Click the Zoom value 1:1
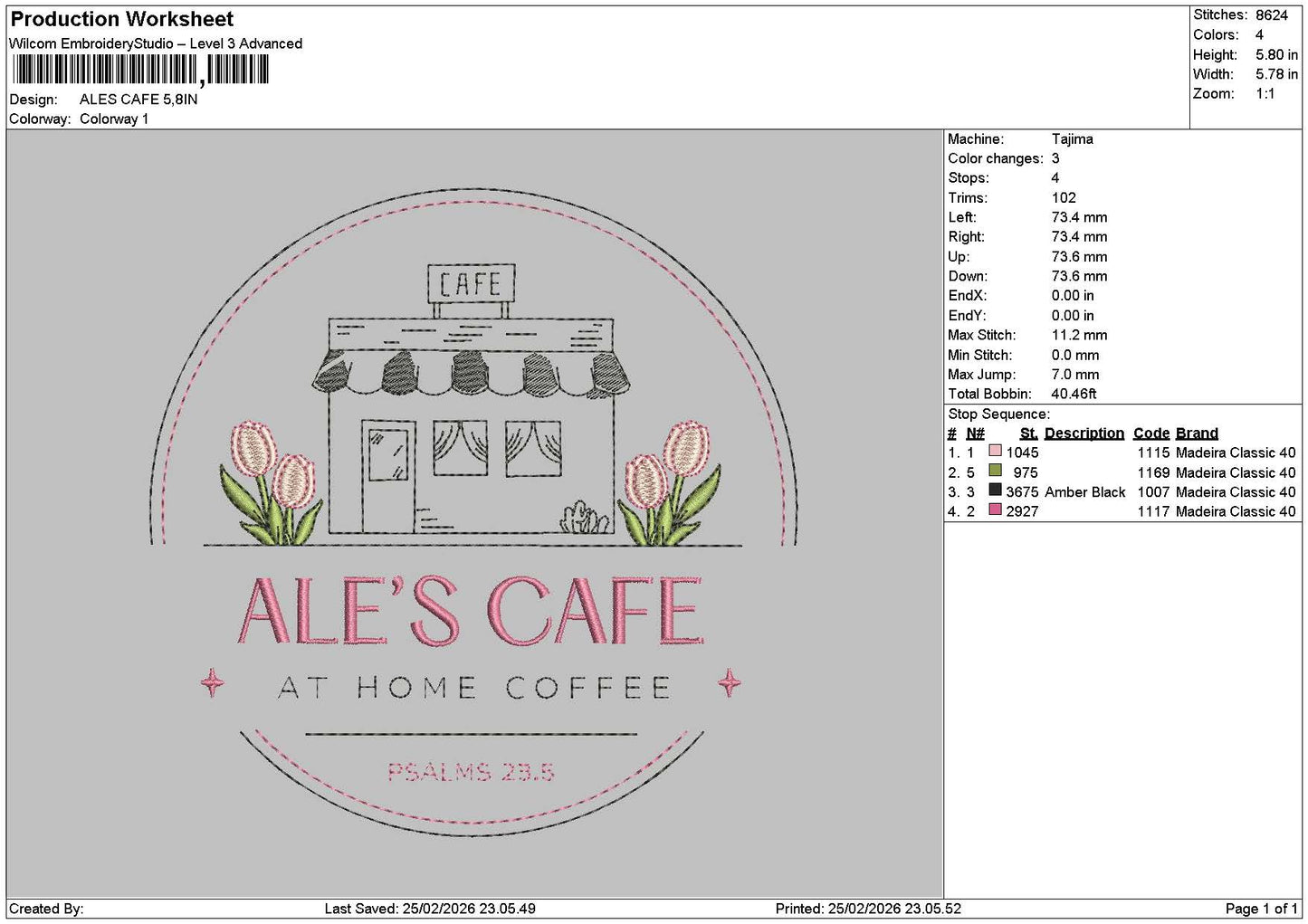The height and width of the screenshot is (924, 1308). point(1265,93)
